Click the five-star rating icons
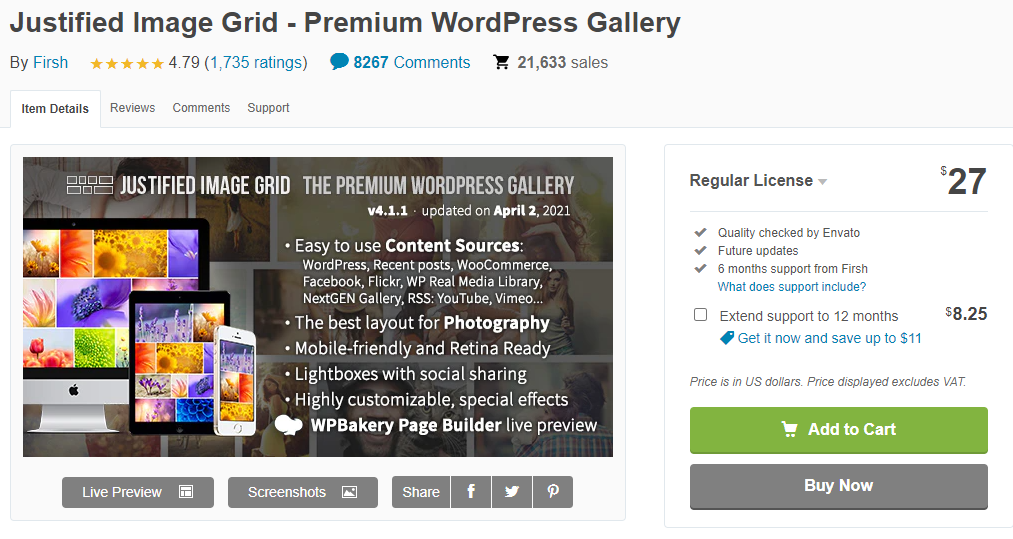 click(x=127, y=63)
